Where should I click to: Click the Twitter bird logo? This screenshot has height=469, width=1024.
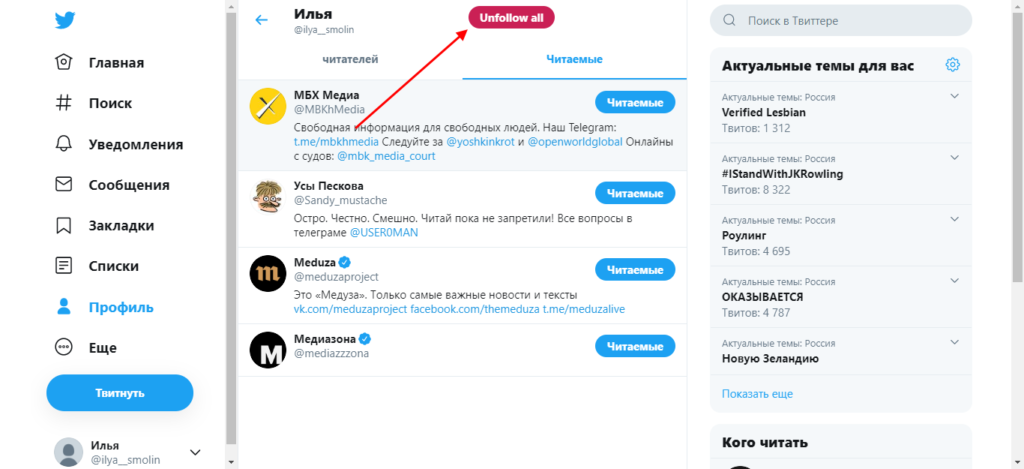(x=64, y=21)
